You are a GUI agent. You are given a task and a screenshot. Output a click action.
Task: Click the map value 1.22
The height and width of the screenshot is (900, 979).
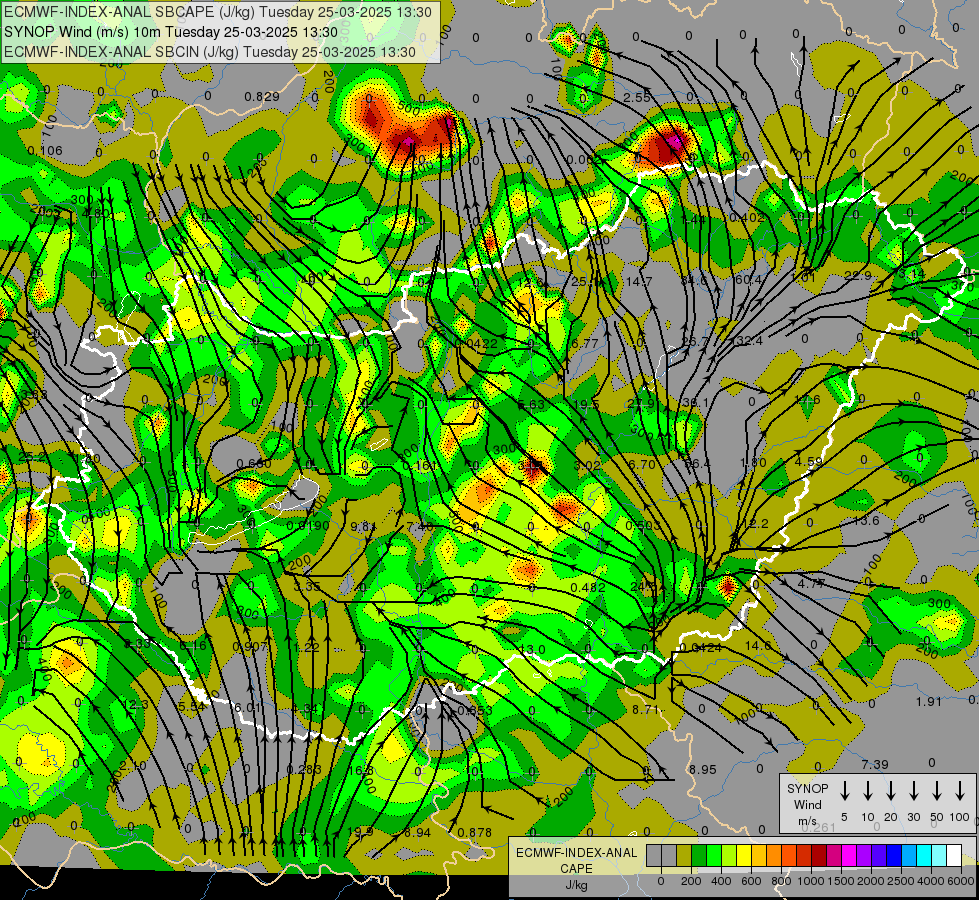pos(307,647)
